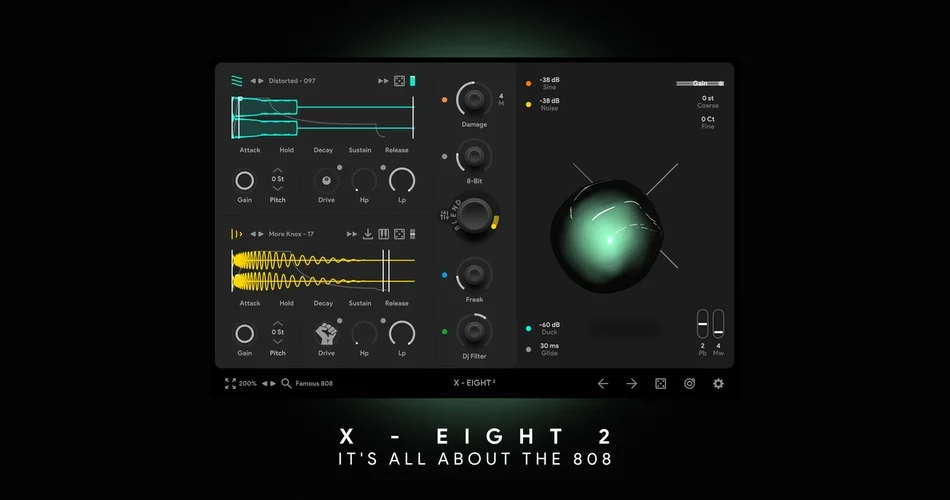Click the Mw mod wheel slider
950x500 pixels.
[718, 324]
